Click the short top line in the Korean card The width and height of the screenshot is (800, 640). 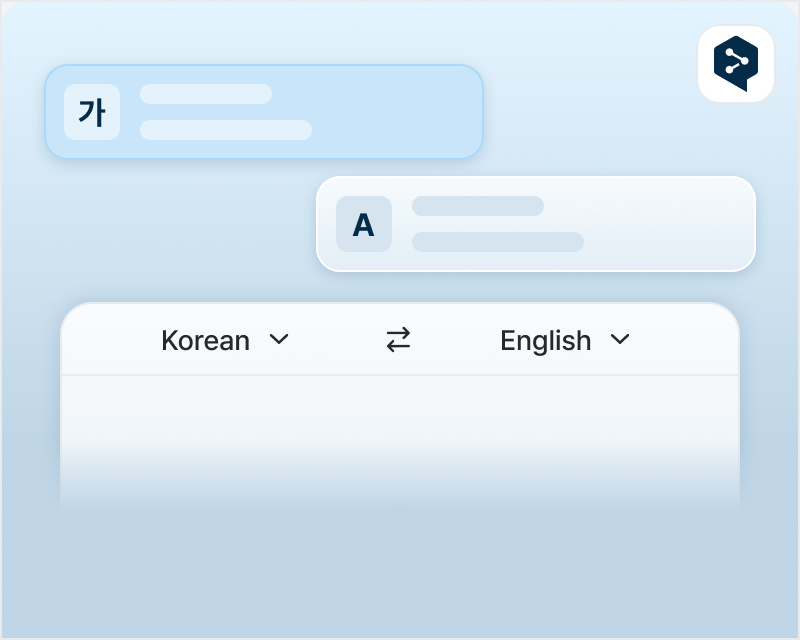tap(206, 94)
